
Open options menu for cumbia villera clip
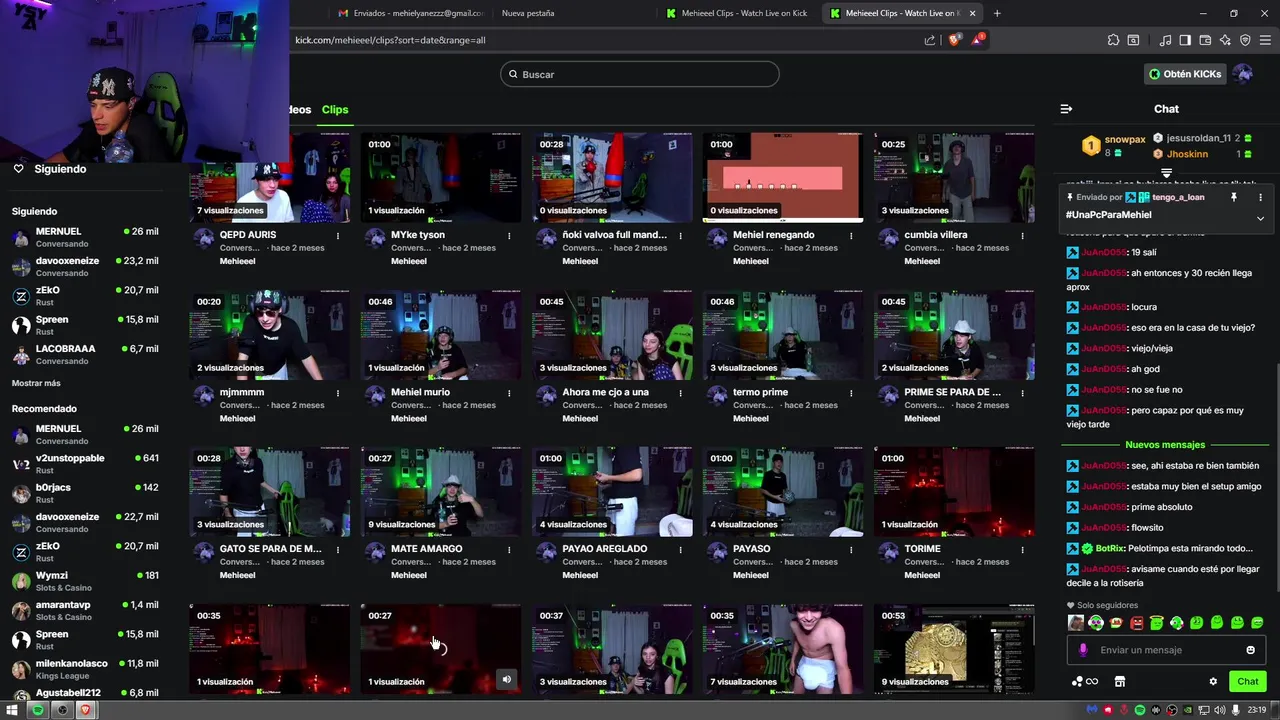click(1022, 236)
